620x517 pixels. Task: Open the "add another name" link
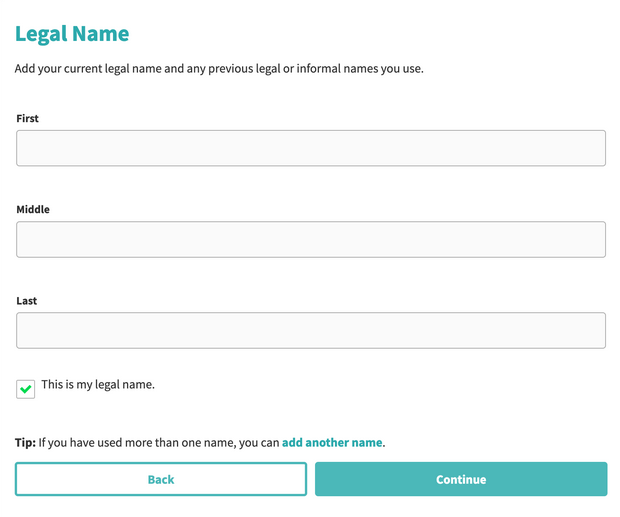[x=332, y=442]
